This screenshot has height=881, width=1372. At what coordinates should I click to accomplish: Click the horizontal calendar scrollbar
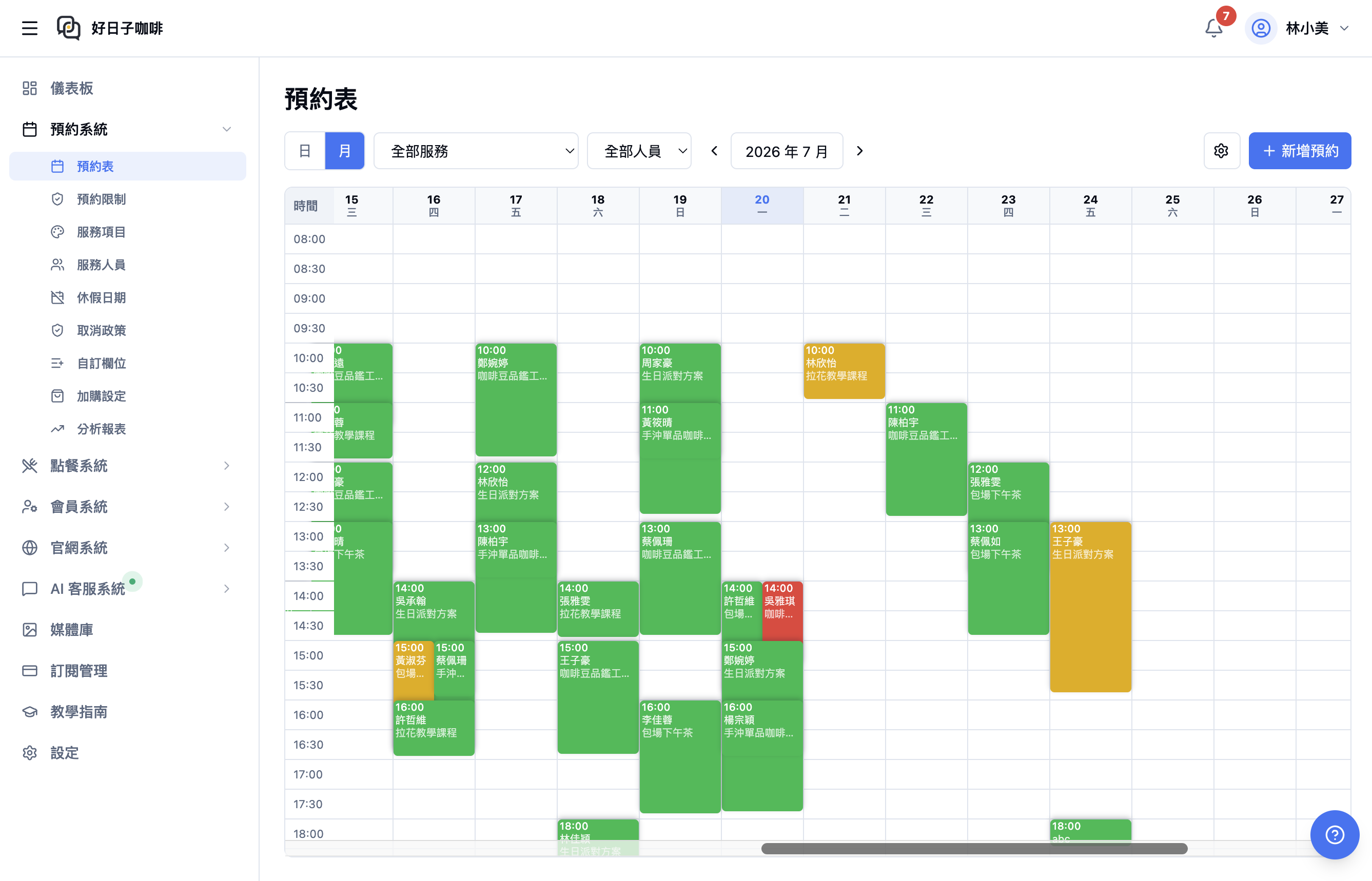point(974,849)
